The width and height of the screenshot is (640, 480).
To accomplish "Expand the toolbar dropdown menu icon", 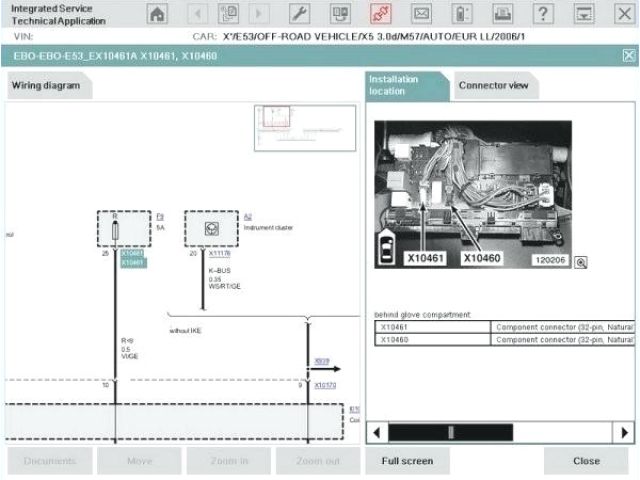I will tap(584, 14).
